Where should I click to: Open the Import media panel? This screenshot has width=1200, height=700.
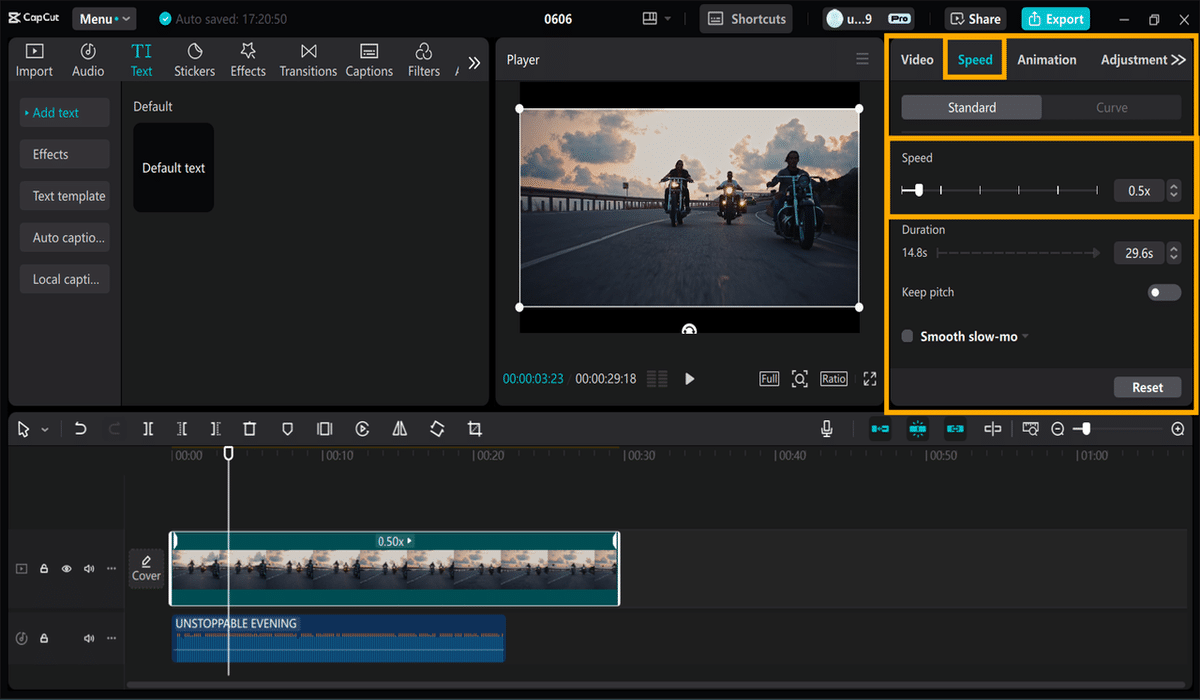pos(34,60)
